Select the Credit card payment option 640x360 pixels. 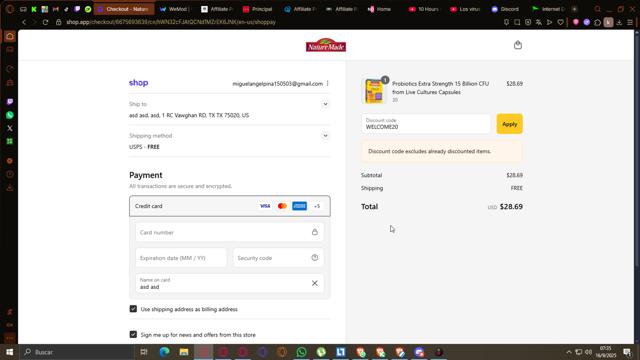230,206
